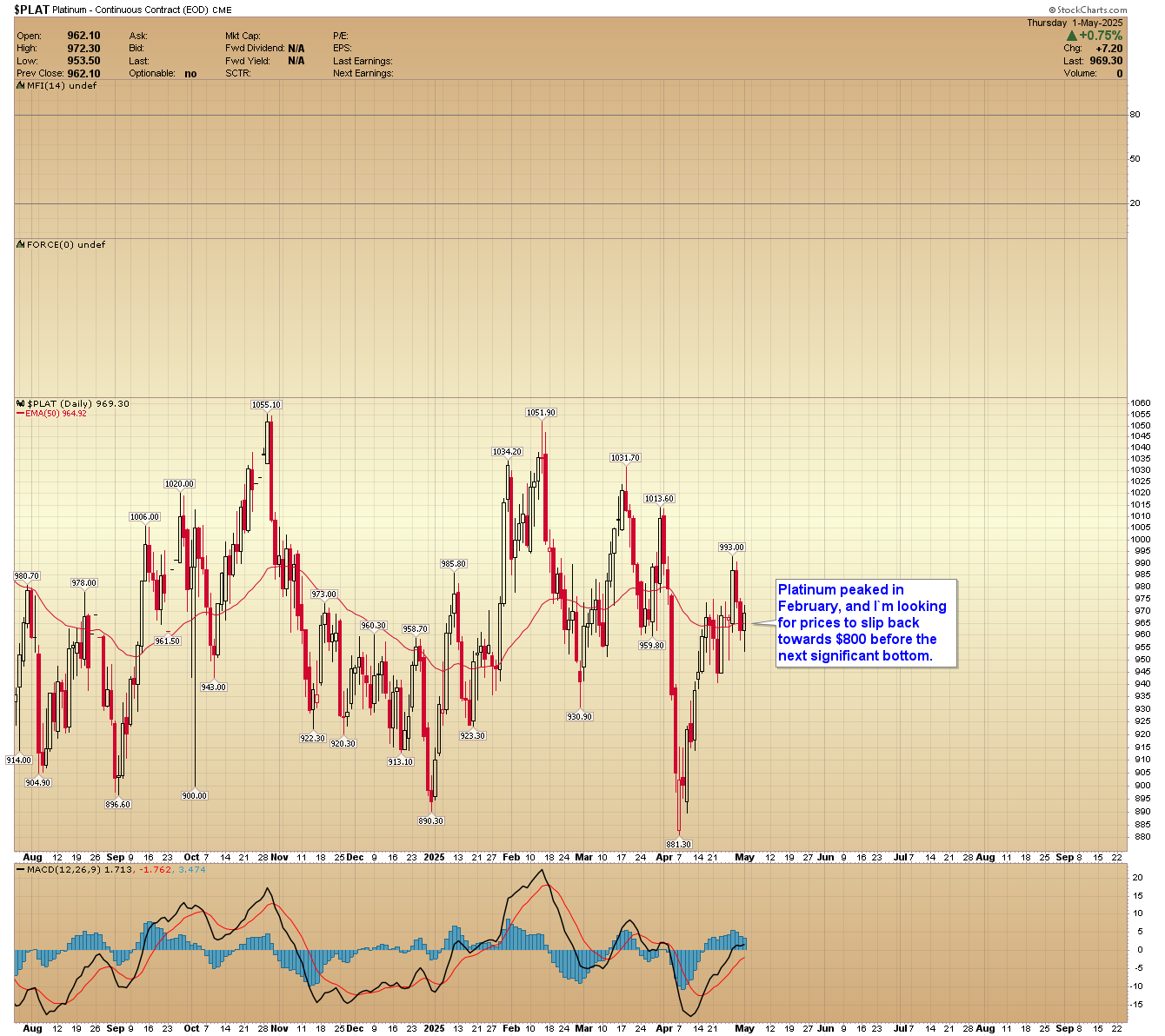Click the 1051.90 February peak label
1165x1036 pixels.
click(541, 413)
